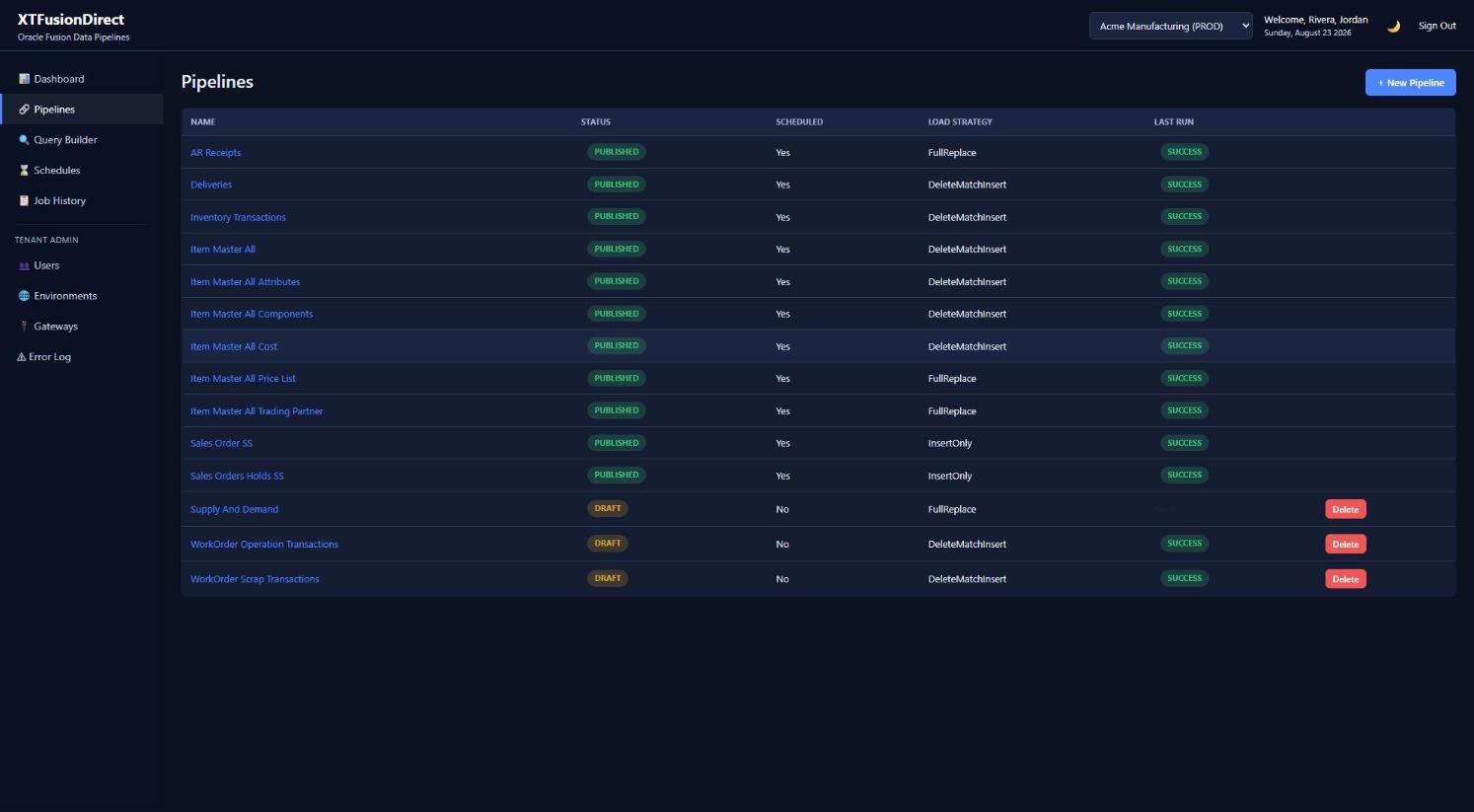Delete the Supply And Demand pipeline
This screenshot has width=1474, height=812.
(1345, 510)
